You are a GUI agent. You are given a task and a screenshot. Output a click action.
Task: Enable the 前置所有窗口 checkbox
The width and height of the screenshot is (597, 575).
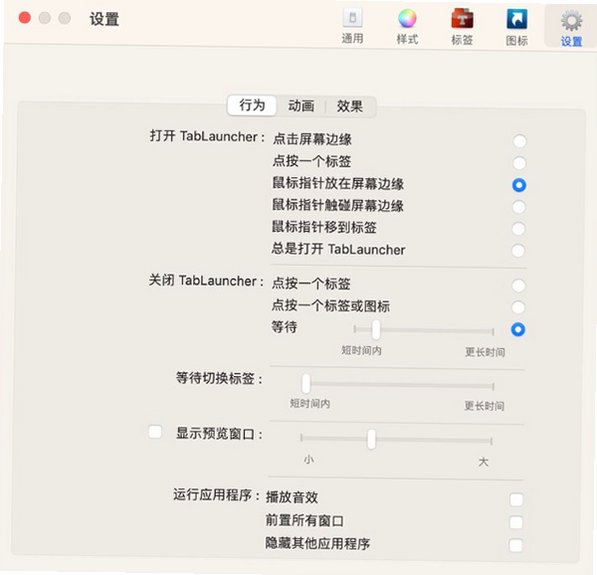[x=516, y=522]
